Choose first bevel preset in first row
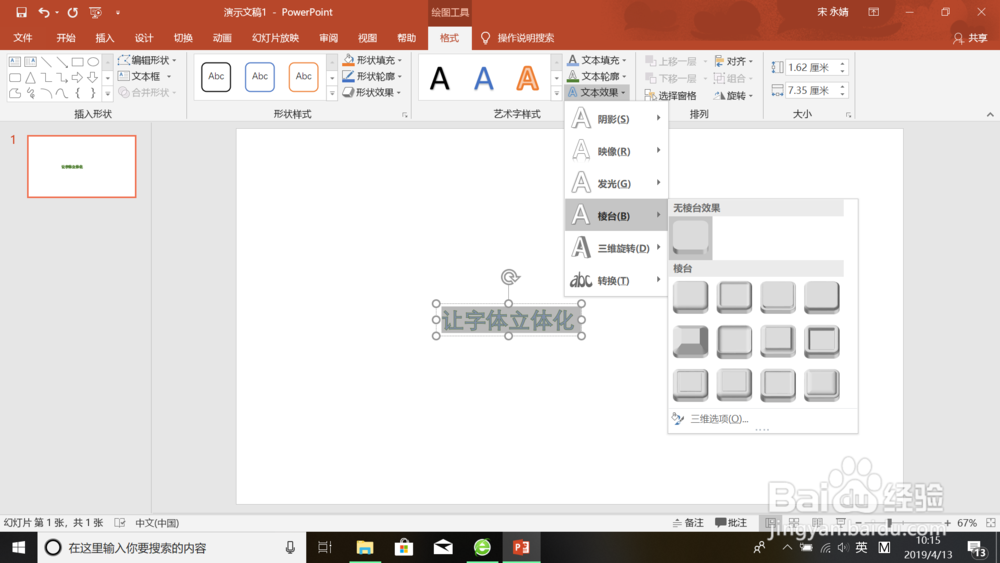 click(691, 297)
